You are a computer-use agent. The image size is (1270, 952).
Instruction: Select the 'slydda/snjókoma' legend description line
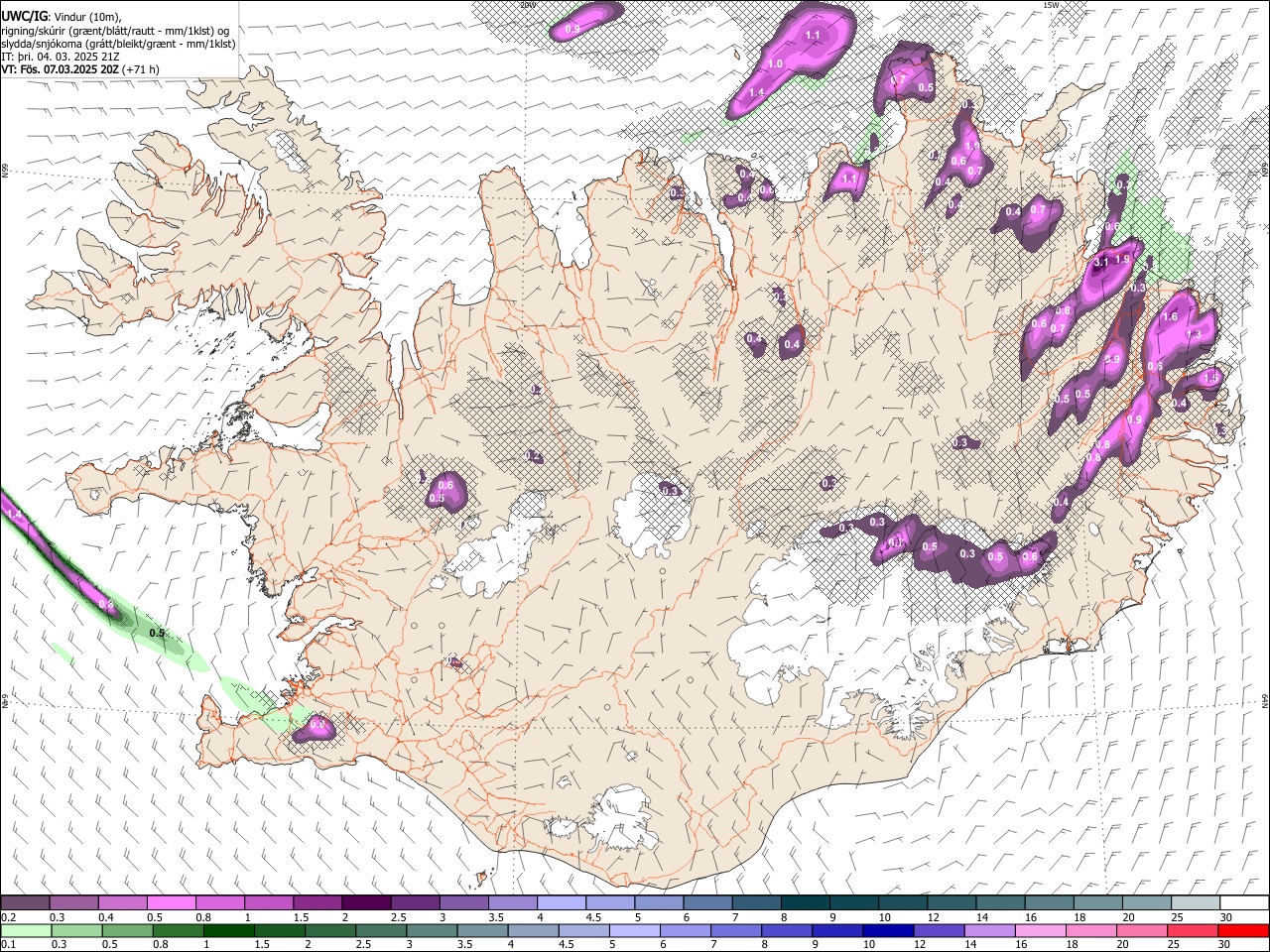tap(118, 44)
